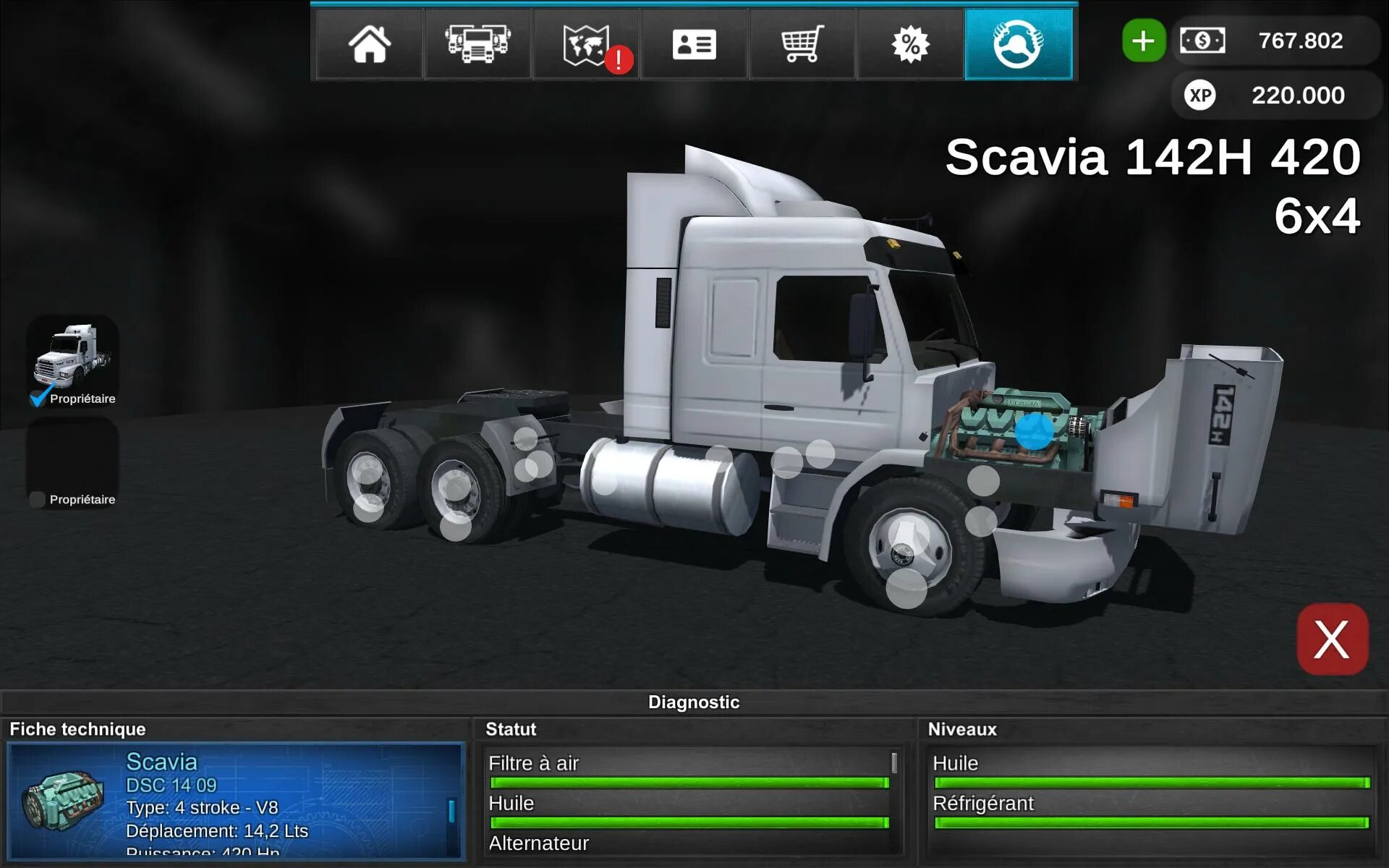1389x868 pixels.
Task: Click the Statut list scrollbar
Action: coord(894,763)
